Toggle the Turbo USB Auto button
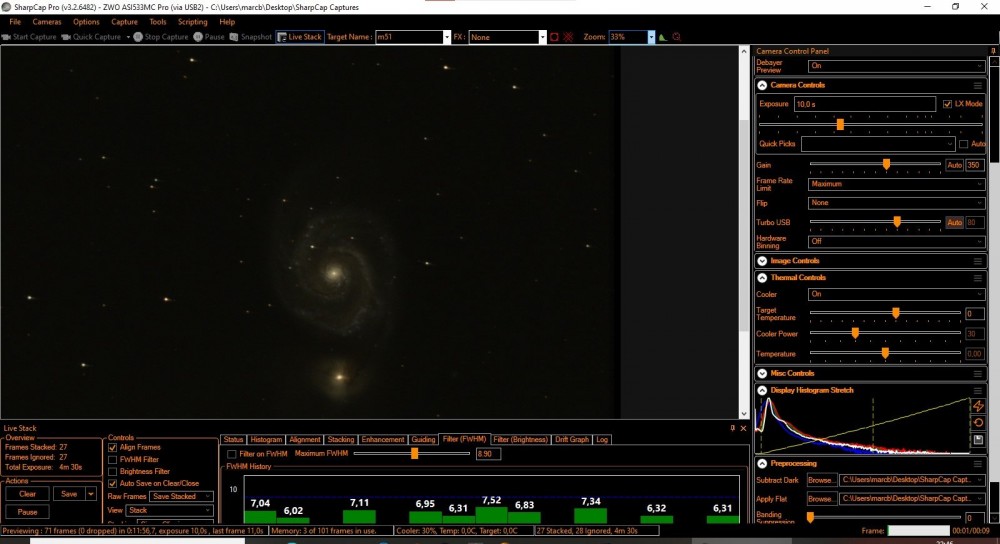This screenshot has height=544, width=1000. 954,223
